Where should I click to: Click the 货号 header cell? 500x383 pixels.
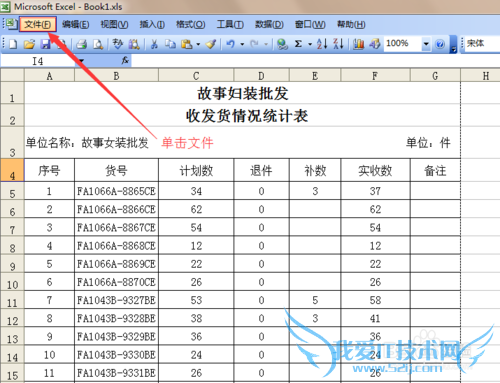[116, 170]
